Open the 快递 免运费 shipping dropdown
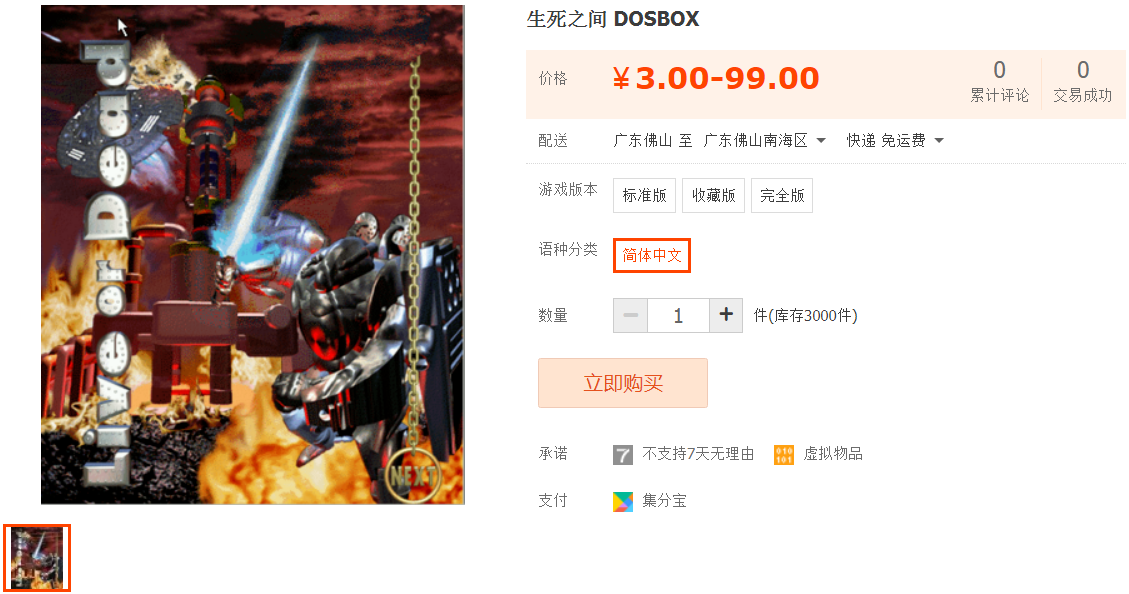Viewport: 1129px width, 594px height. [x=895, y=140]
